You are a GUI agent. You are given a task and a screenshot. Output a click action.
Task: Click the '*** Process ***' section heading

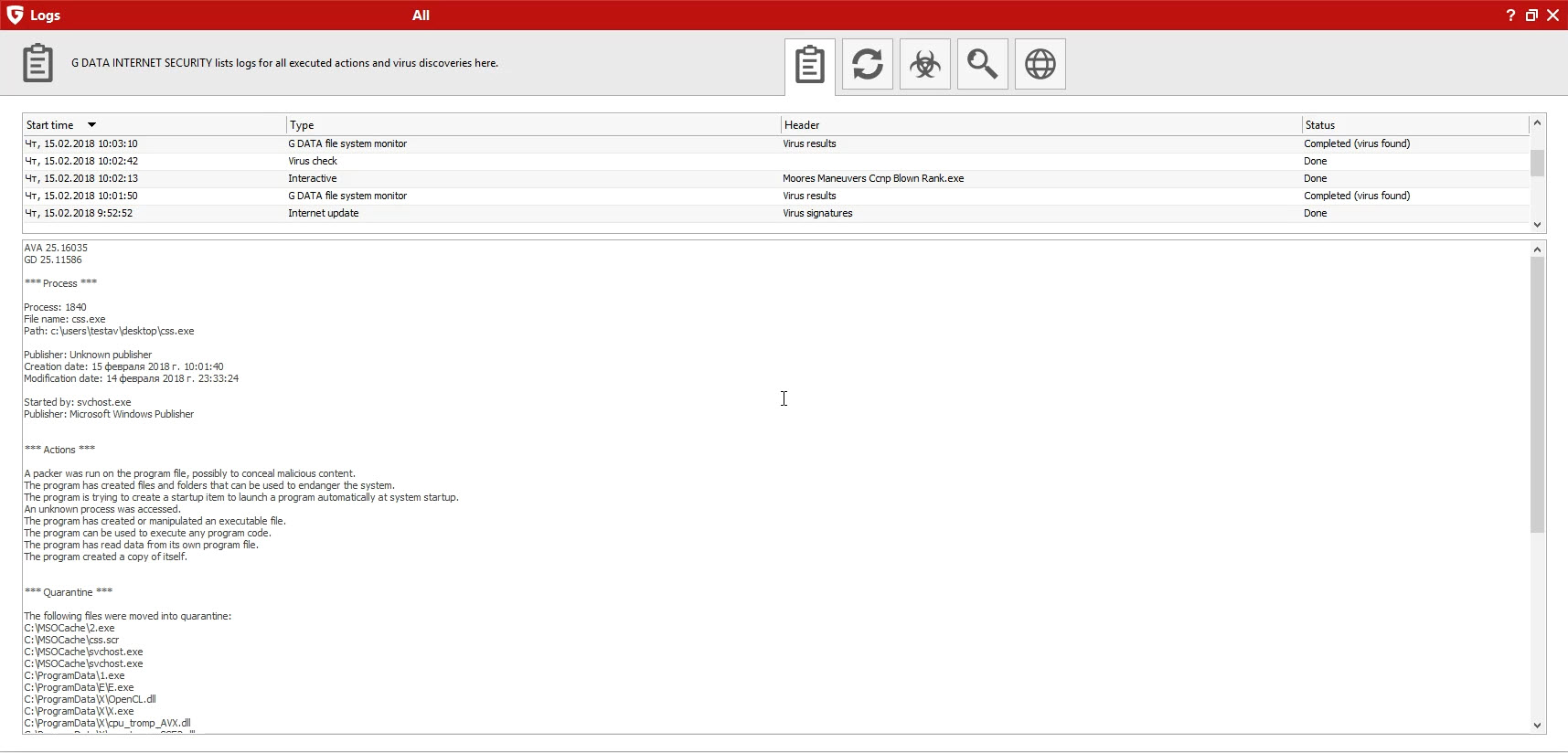[x=60, y=283]
